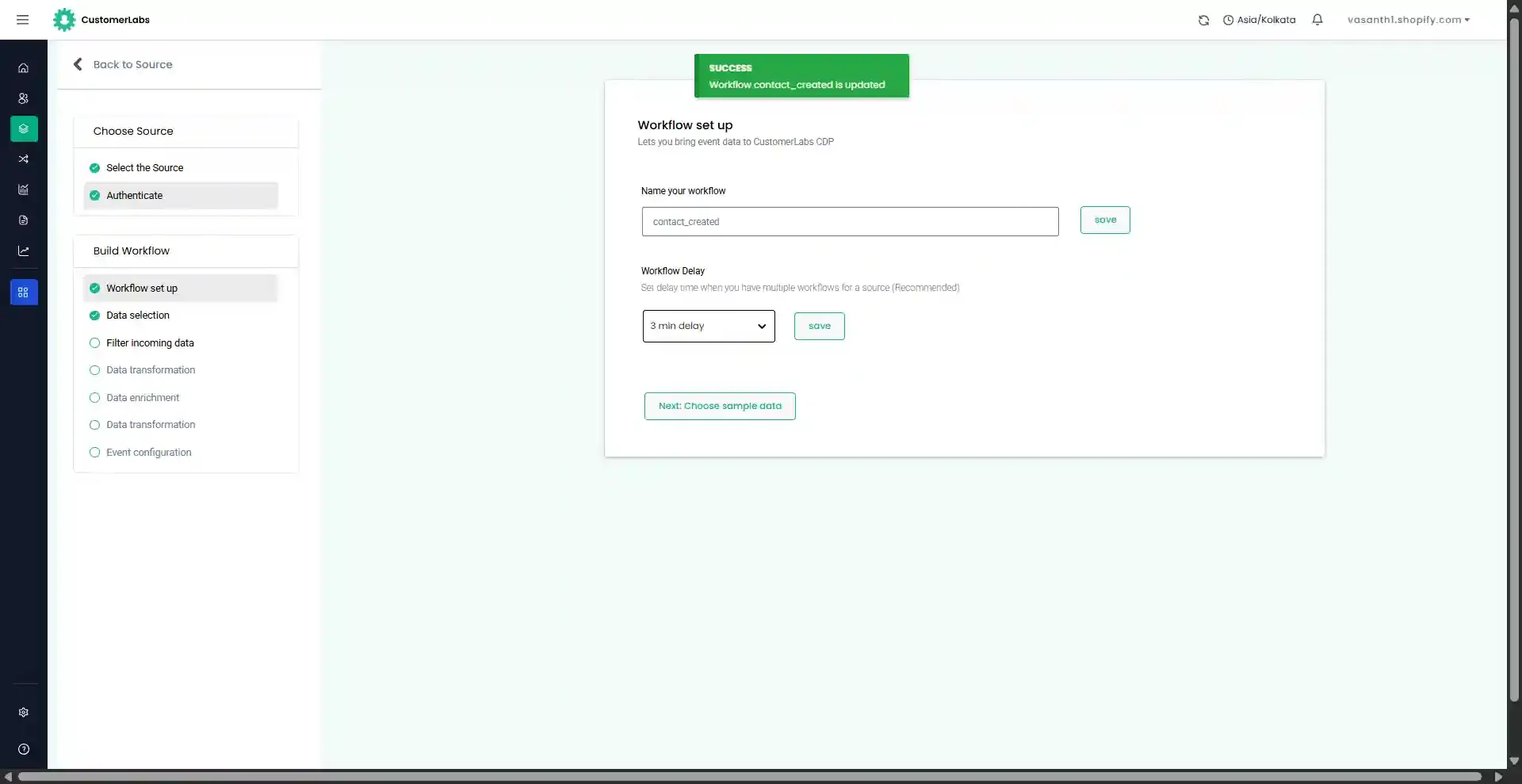Viewport: 1522px width, 784px height.
Task: Go back using the back arrow
Action: (78, 64)
